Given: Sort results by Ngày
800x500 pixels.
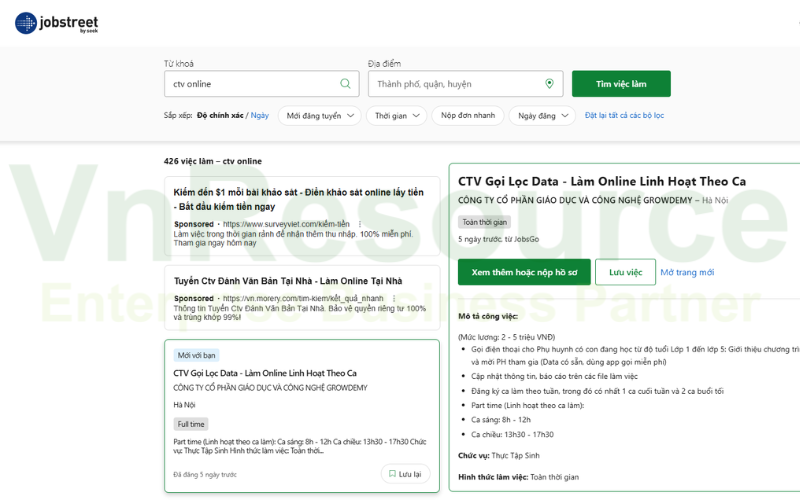Looking at the screenshot, I should (260, 116).
